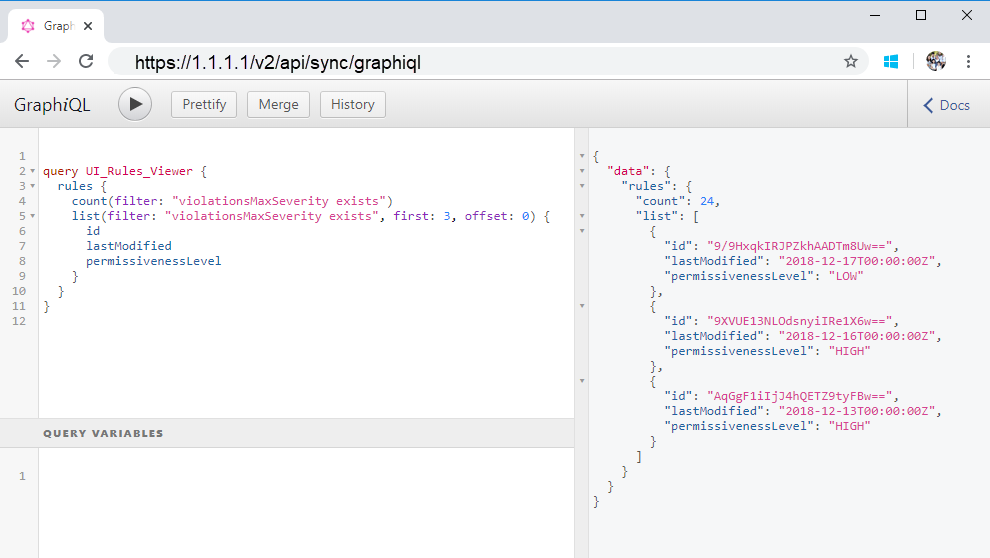990x558 pixels.
Task: Open the Docs explorer
Action: point(946,105)
